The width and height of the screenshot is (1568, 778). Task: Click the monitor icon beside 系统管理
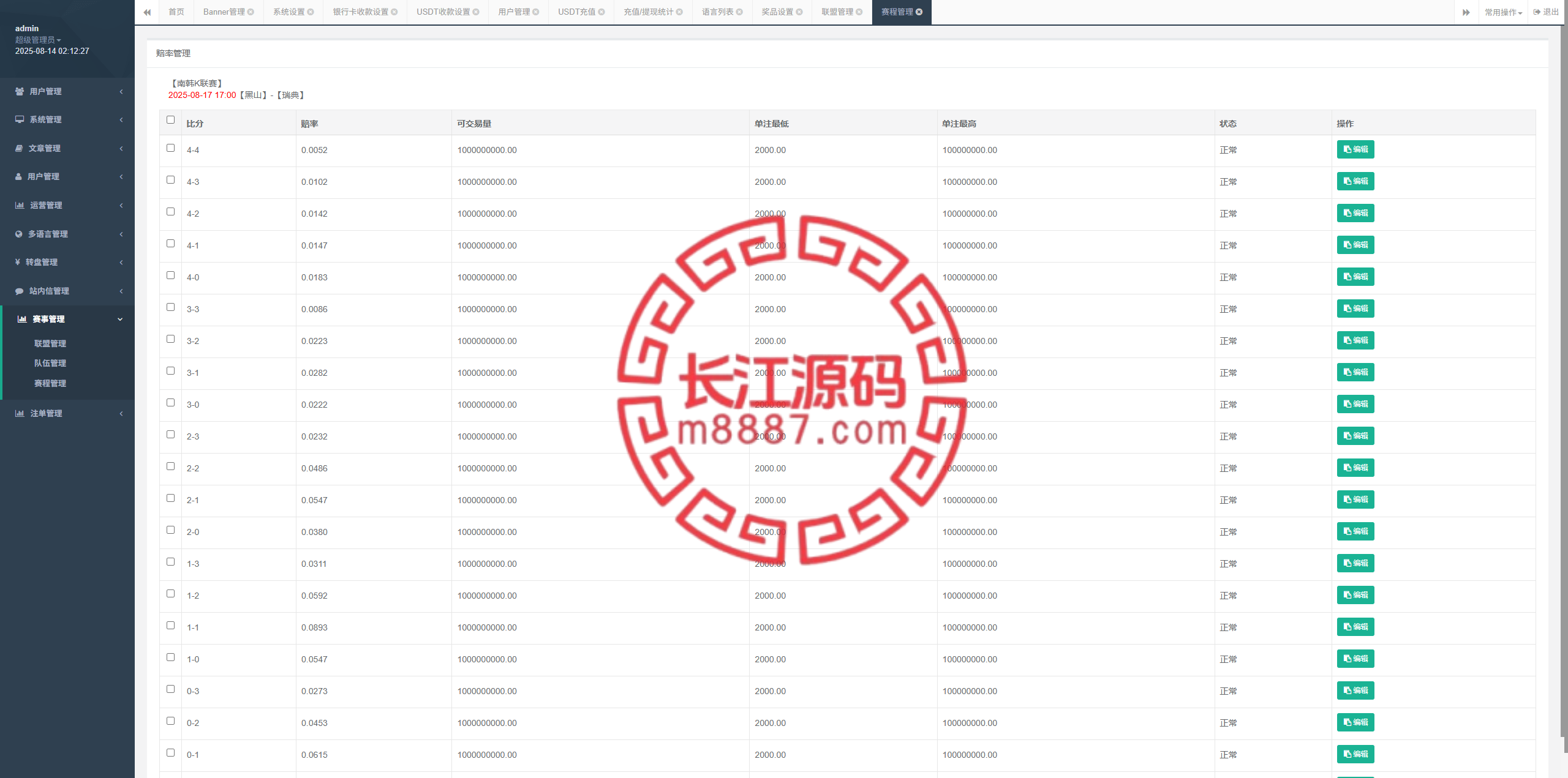point(20,119)
